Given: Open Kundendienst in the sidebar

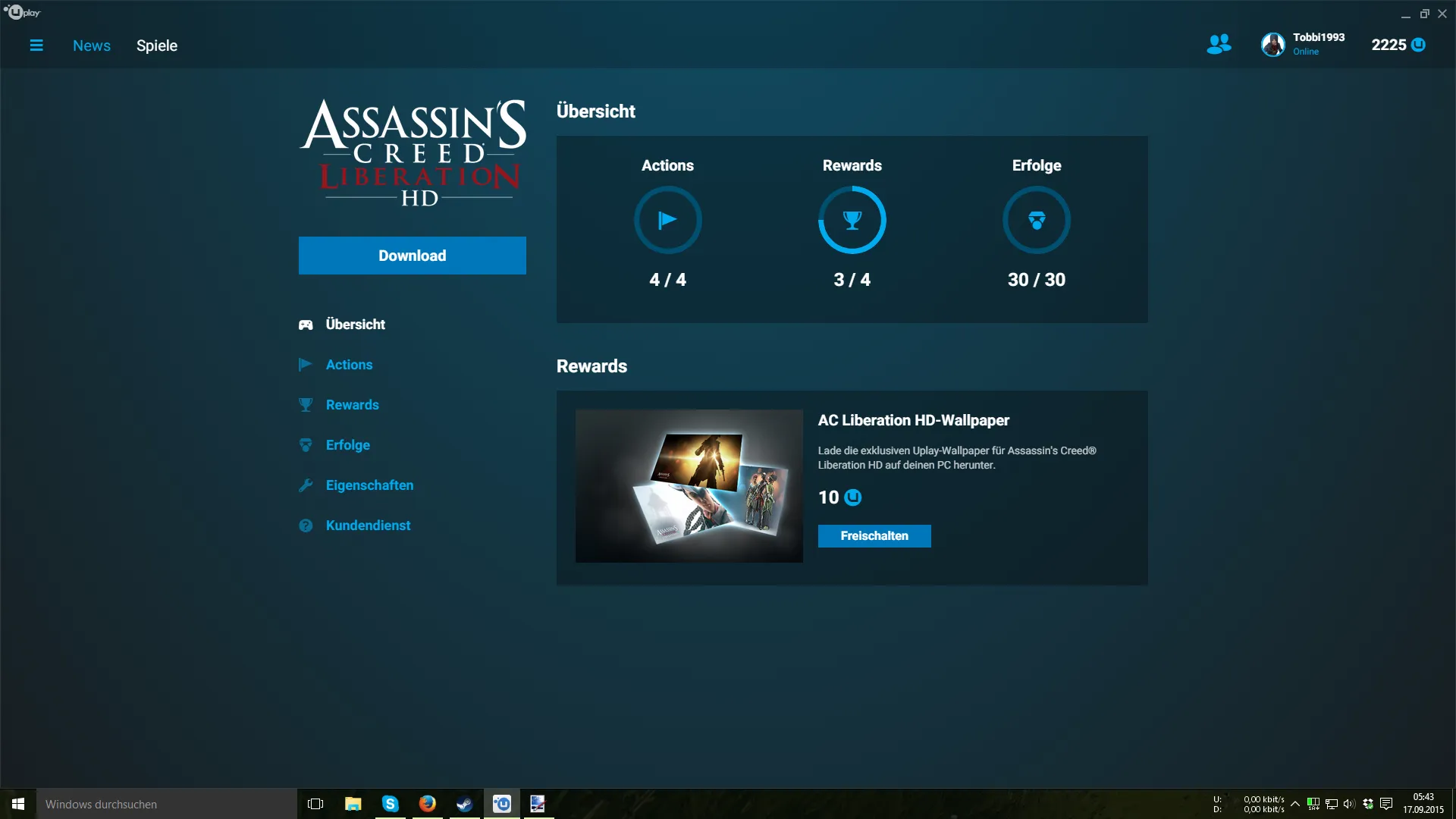Looking at the screenshot, I should click(368, 526).
